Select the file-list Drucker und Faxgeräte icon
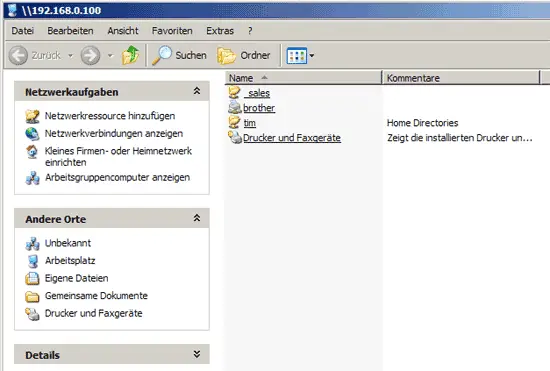 tap(234, 137)
